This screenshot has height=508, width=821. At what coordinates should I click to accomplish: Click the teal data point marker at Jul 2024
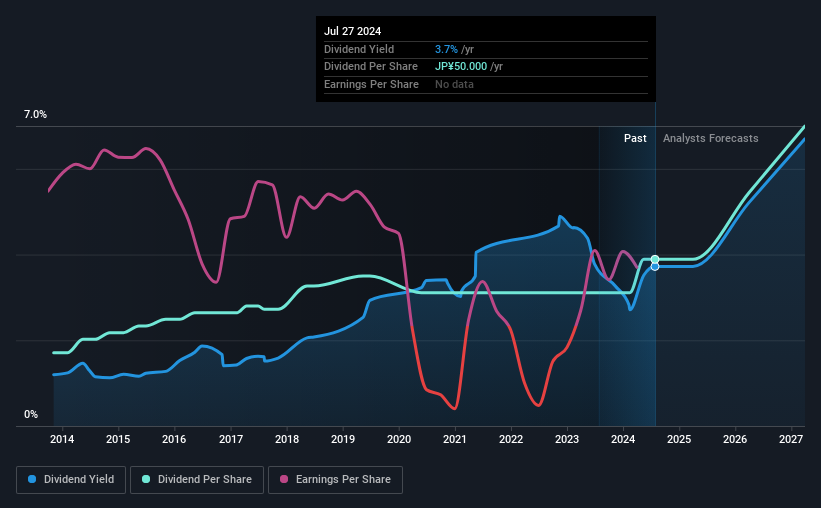[655, 259]
